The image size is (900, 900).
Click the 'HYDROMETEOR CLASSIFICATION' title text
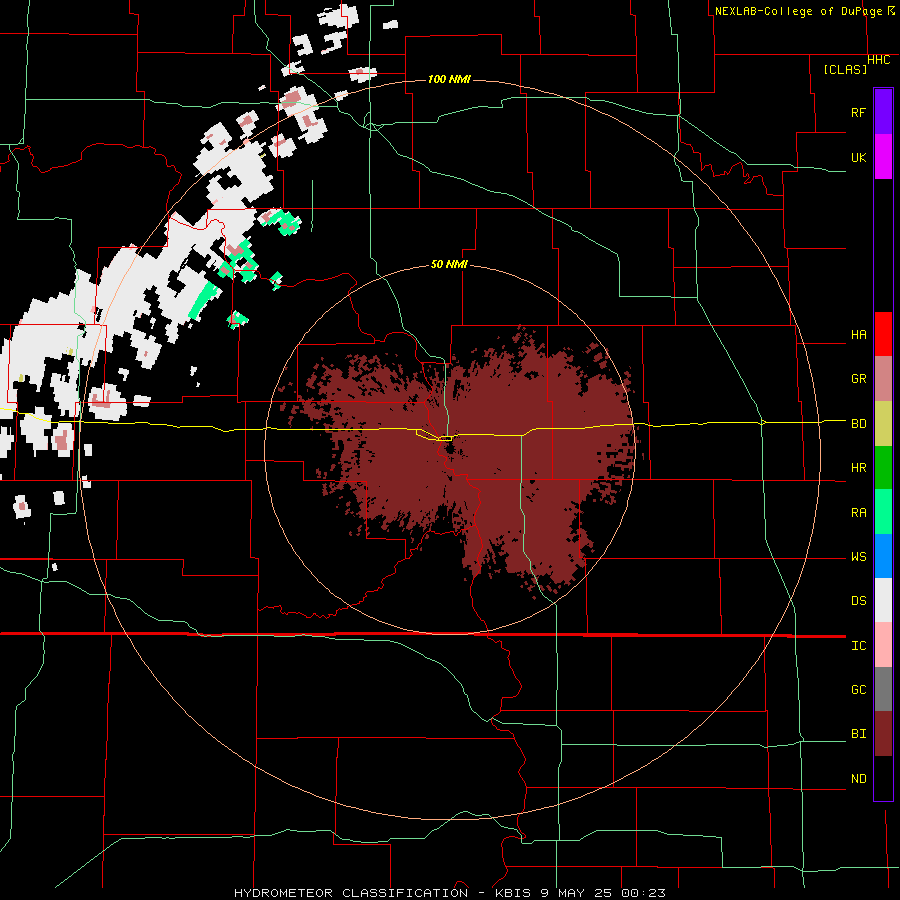click(x=351, y=893)
